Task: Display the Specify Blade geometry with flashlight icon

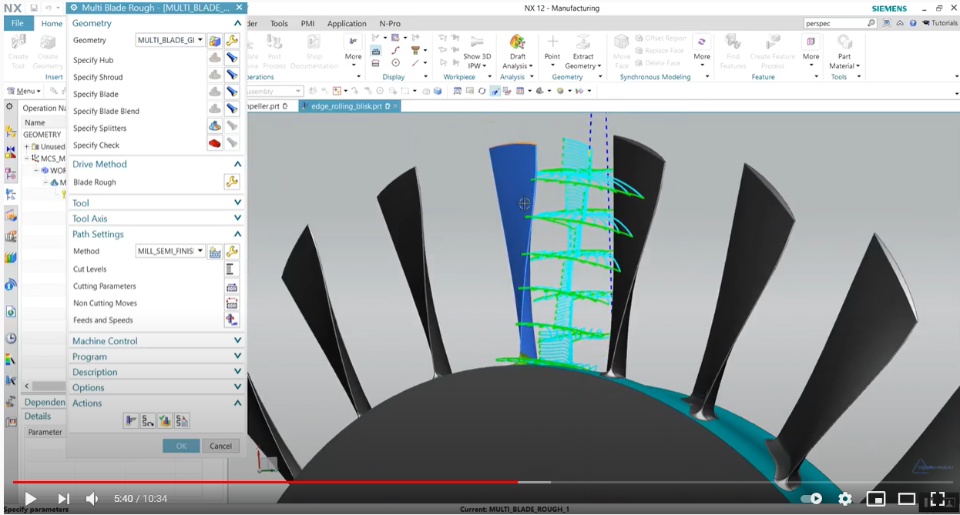Action: [232, 92]
